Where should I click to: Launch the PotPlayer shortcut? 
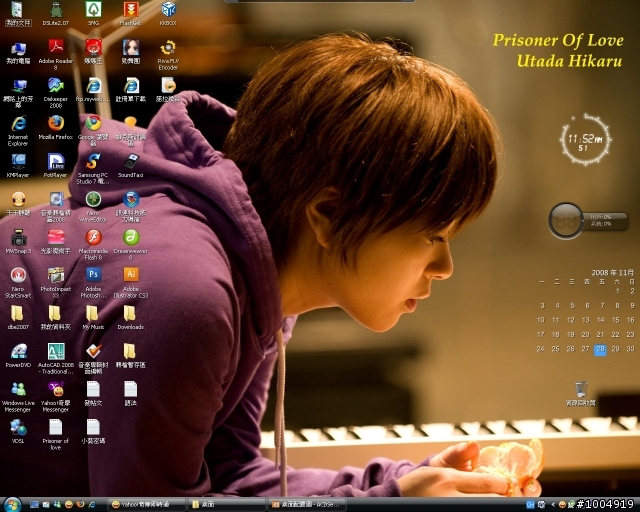tap(56, 165)
